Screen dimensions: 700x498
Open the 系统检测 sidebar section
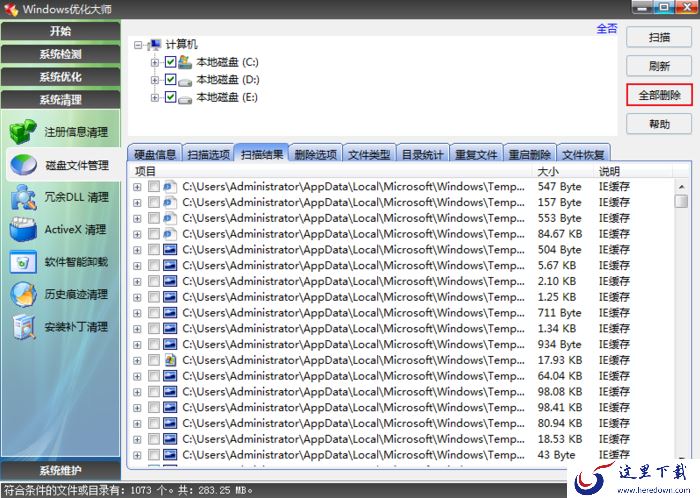point(60,54)
